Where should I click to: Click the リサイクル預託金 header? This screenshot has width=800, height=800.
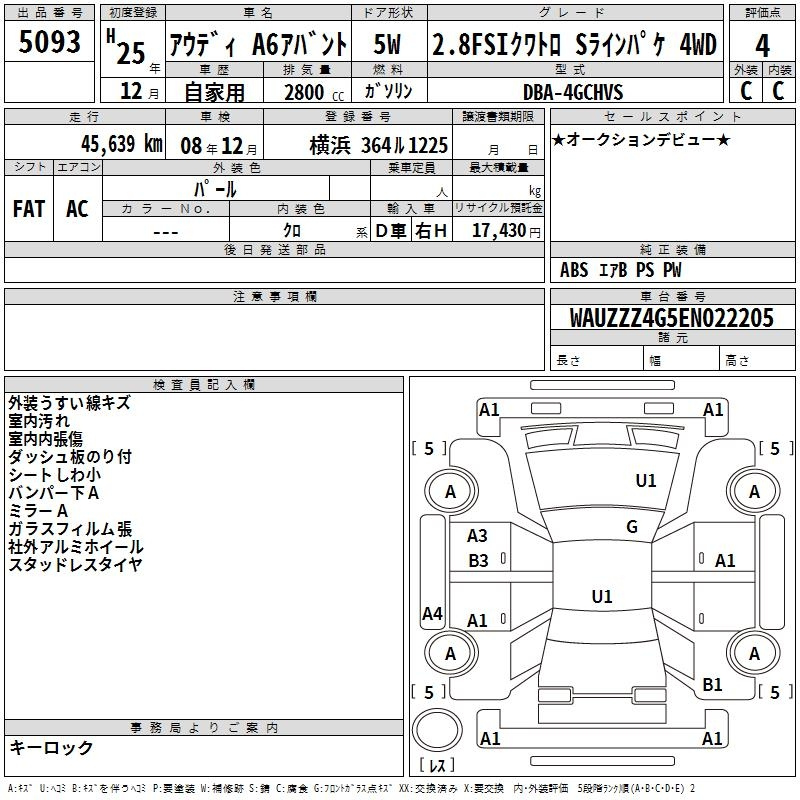point(498,208)
